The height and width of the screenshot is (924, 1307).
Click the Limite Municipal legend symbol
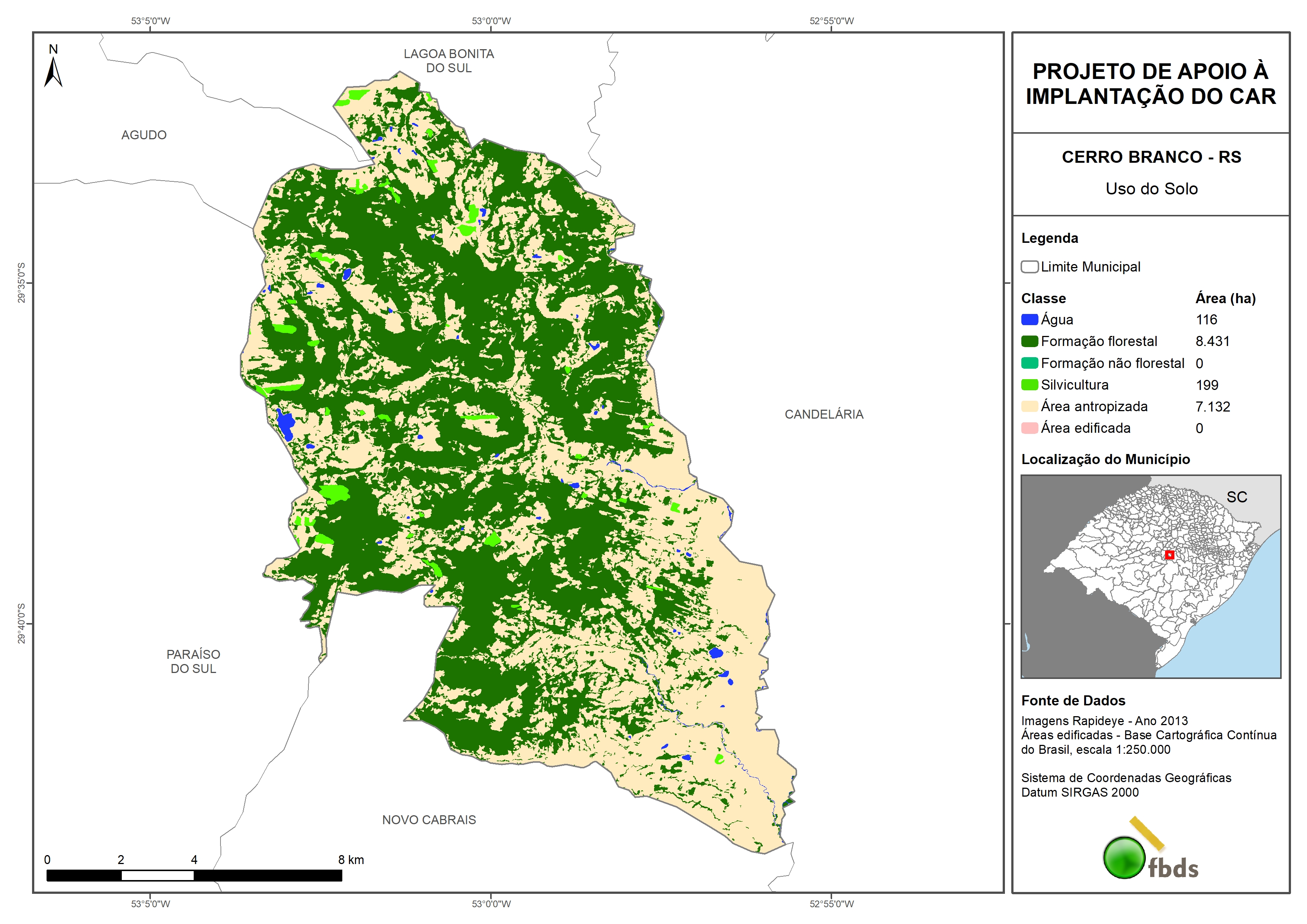(1029, 266)
